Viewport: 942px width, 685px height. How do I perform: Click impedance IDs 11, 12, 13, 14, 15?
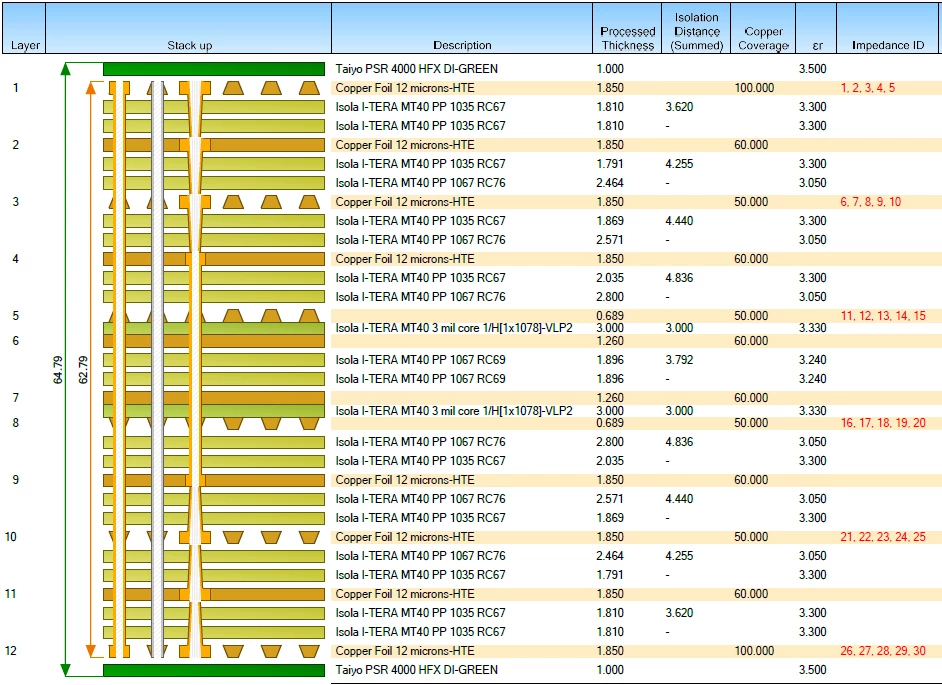tap(883, 315)
